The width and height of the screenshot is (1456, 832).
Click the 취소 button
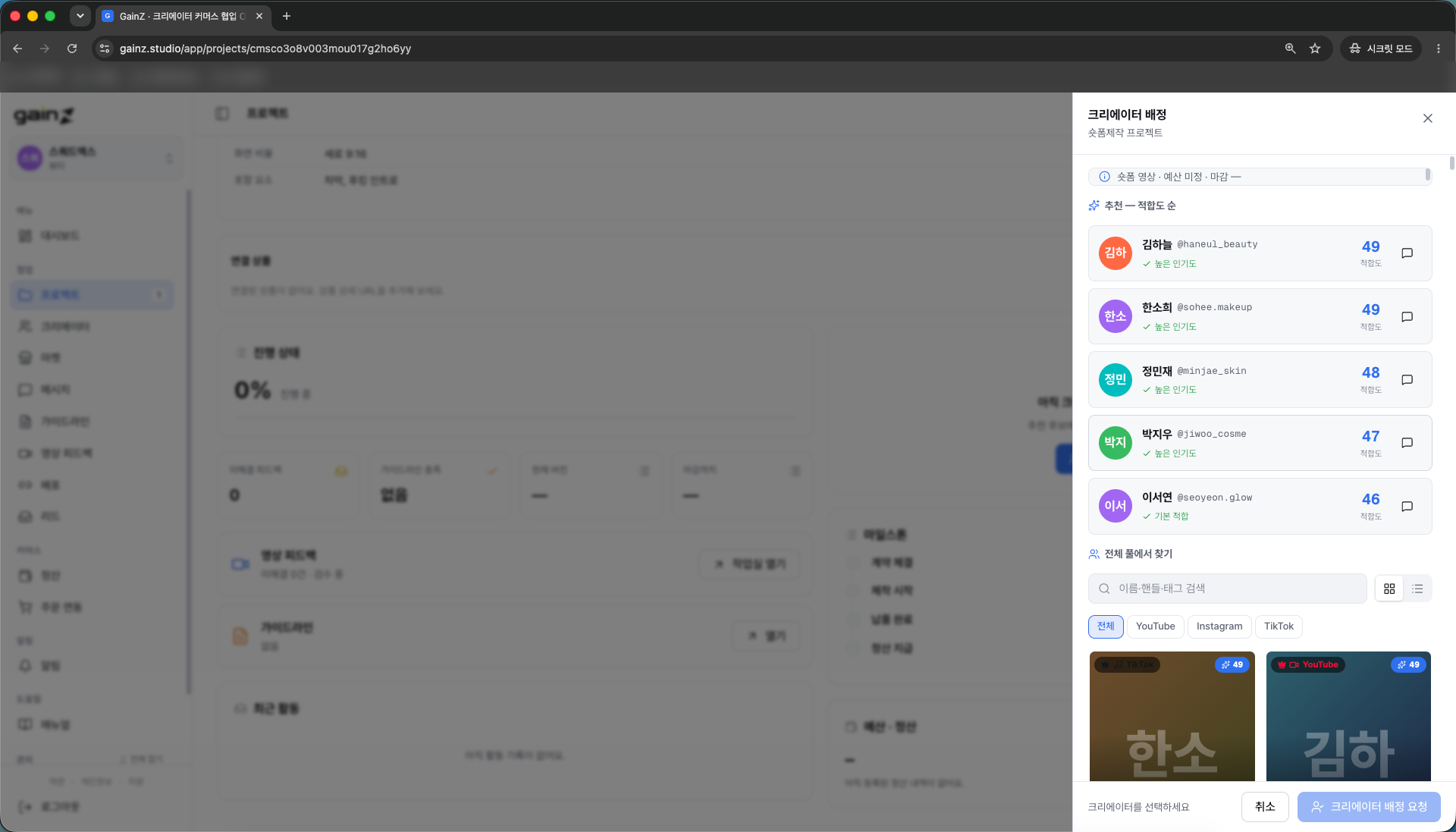coord(1265,807)
